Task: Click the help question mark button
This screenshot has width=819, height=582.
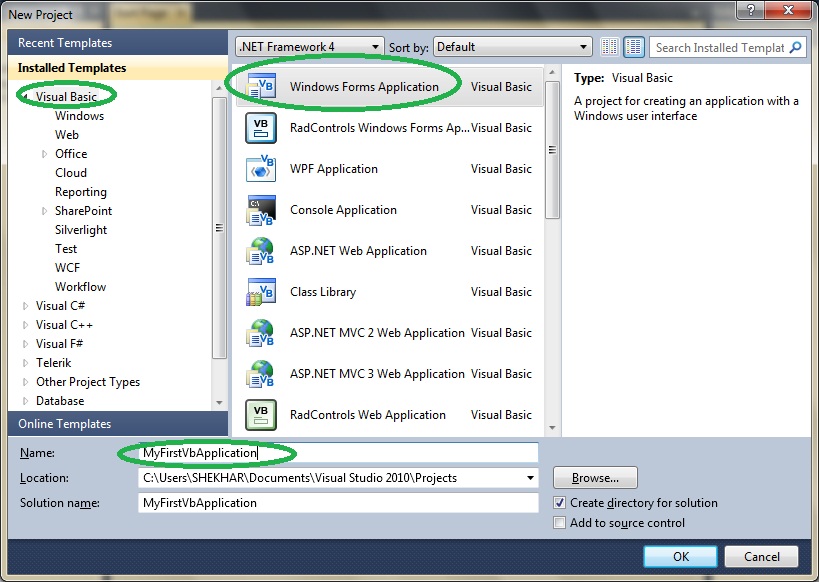Action: [x=750, y=10]
